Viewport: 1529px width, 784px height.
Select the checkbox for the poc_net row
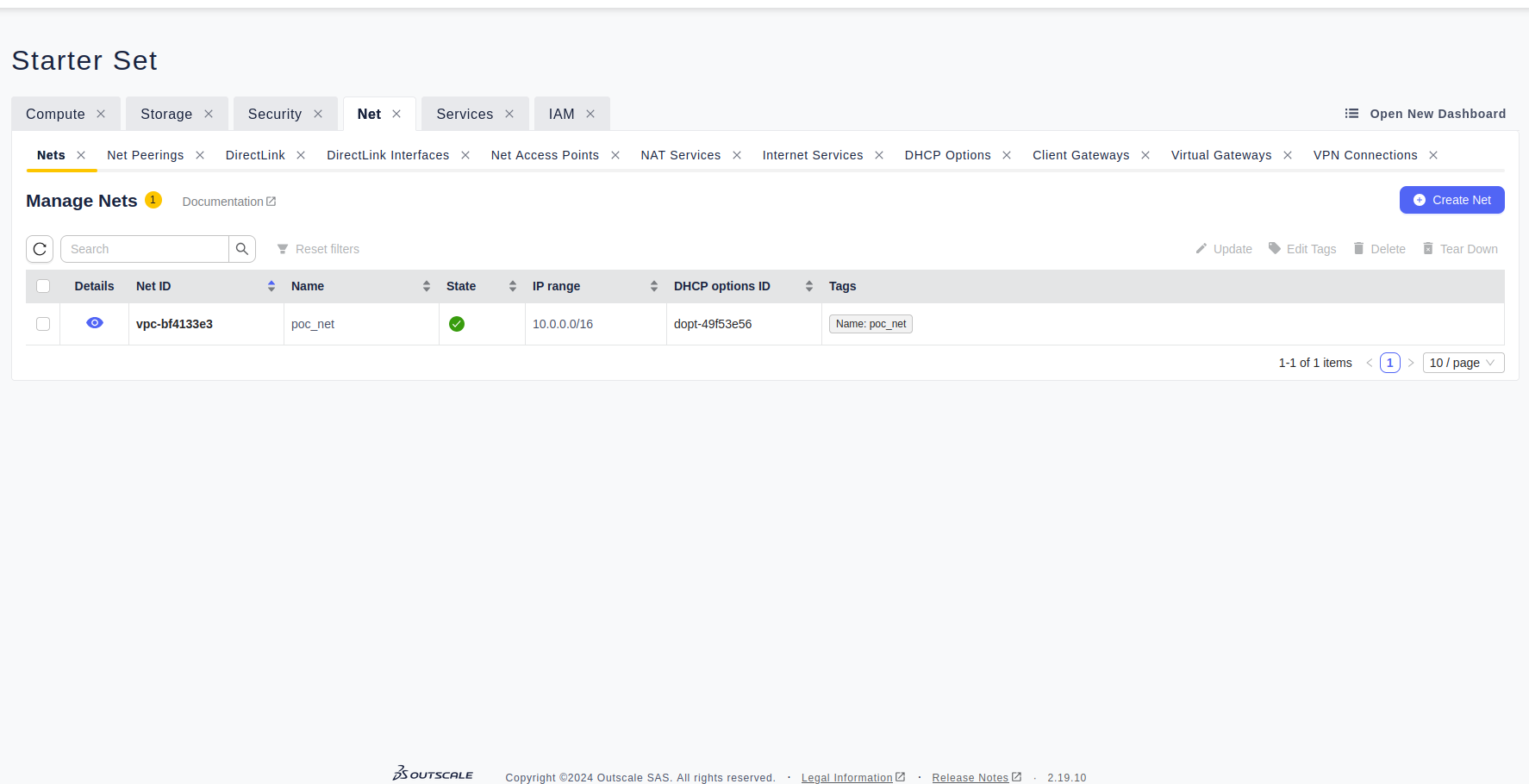[43, 324]
